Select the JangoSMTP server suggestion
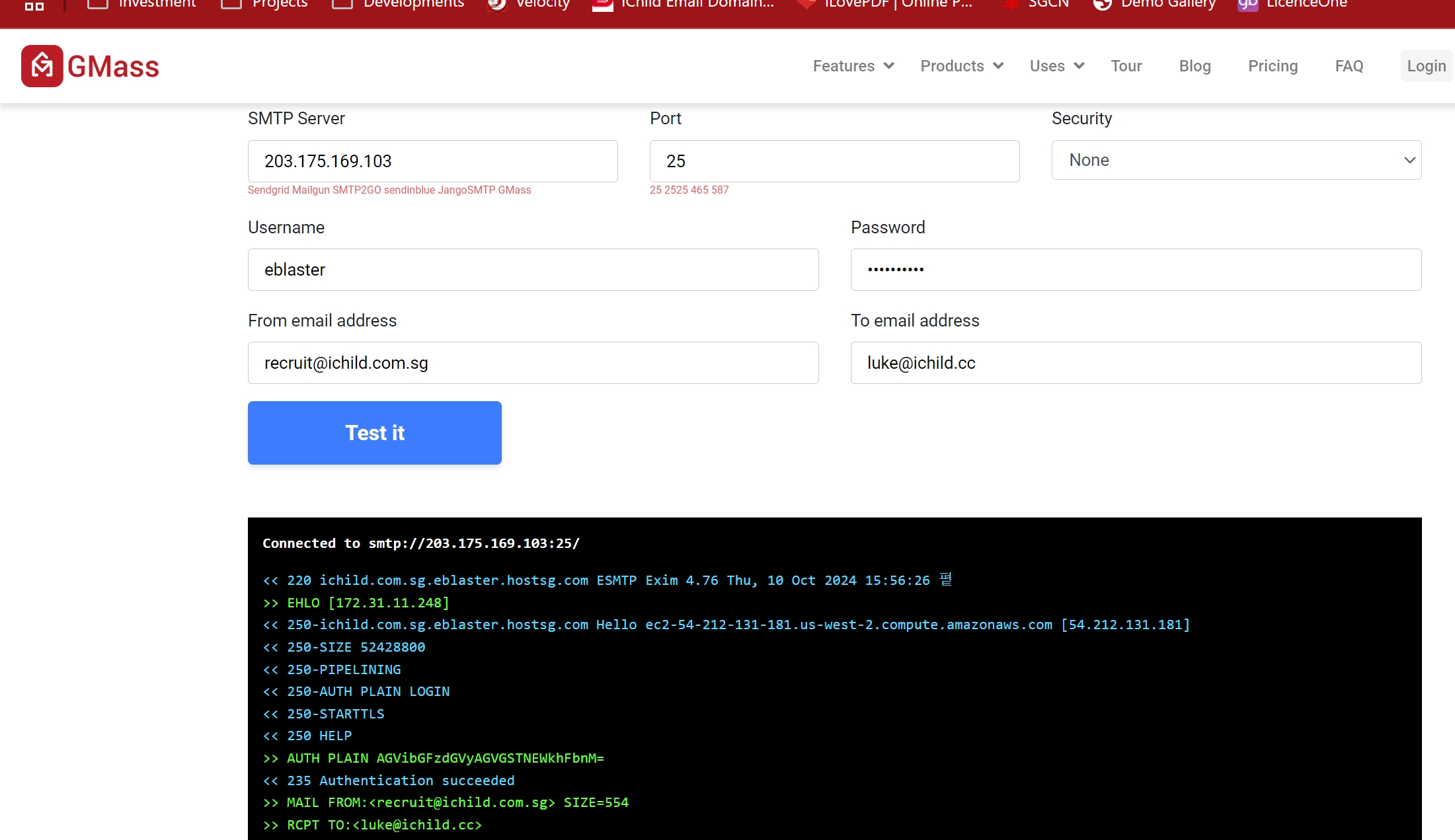 coord(466,190)
